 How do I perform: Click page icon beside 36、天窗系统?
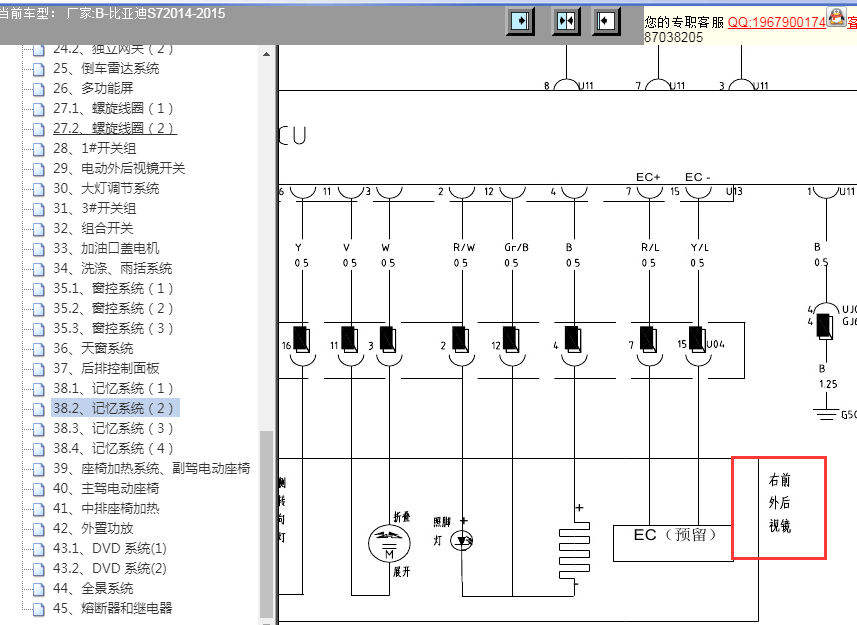point(39,349)
